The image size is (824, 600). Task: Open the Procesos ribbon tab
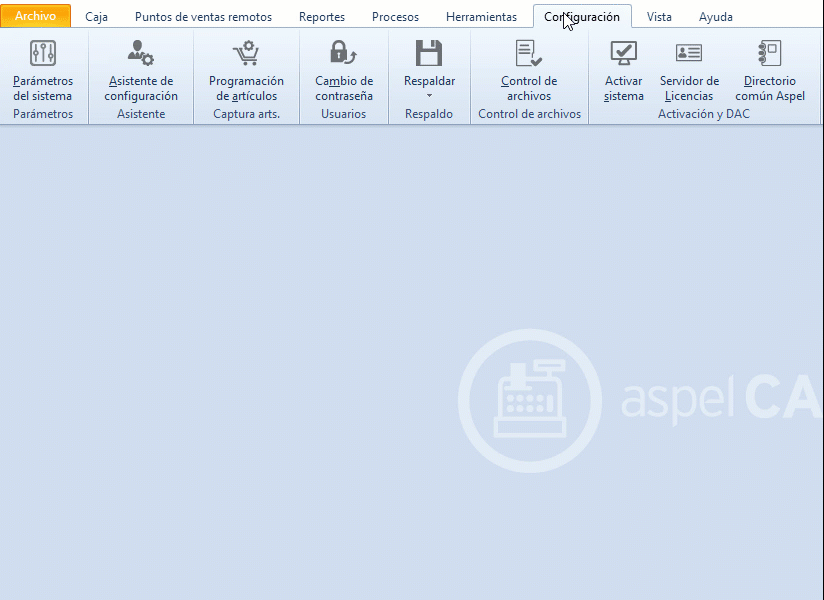[x=395, y=17]
